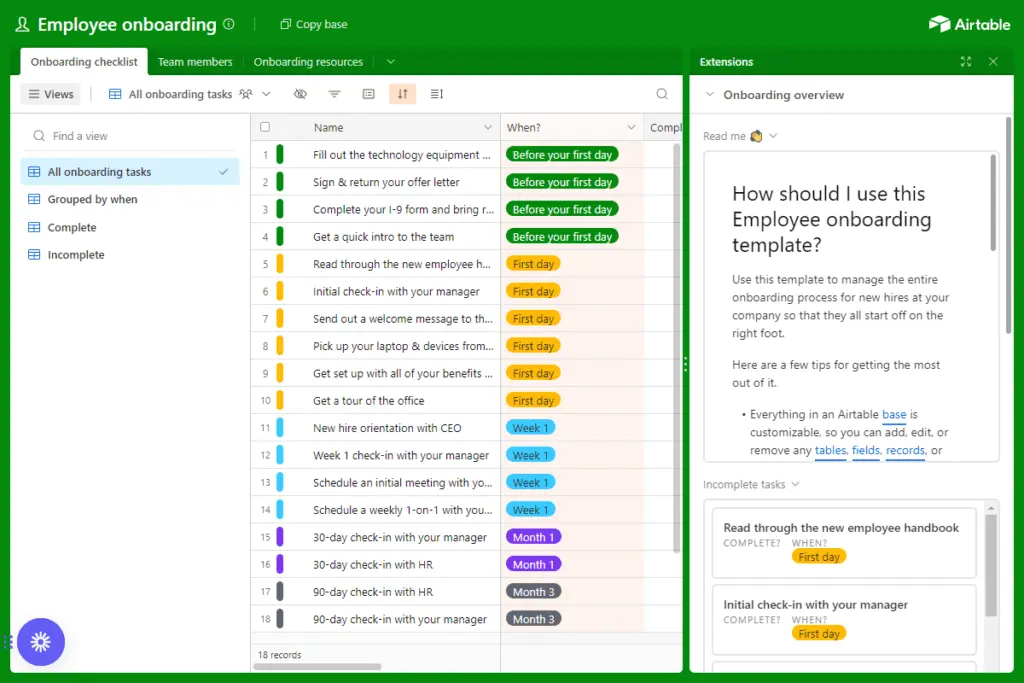Click grid icon beside Grouped by when
This screenshot has height=683, width=1024.
pos(34,199)
